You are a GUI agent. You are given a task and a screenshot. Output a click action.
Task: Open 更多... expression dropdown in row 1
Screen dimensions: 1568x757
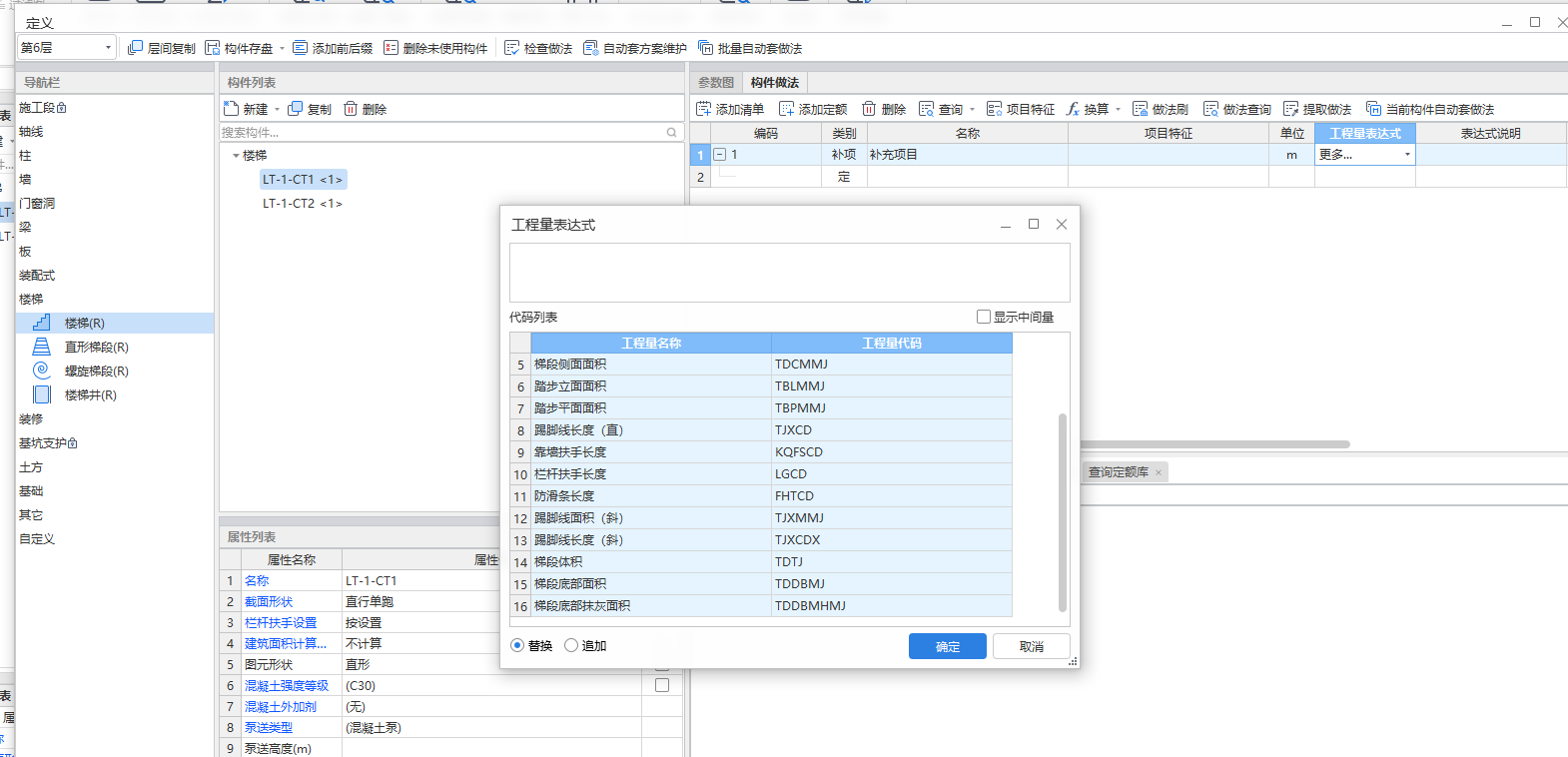click(x=1407, y=155)
